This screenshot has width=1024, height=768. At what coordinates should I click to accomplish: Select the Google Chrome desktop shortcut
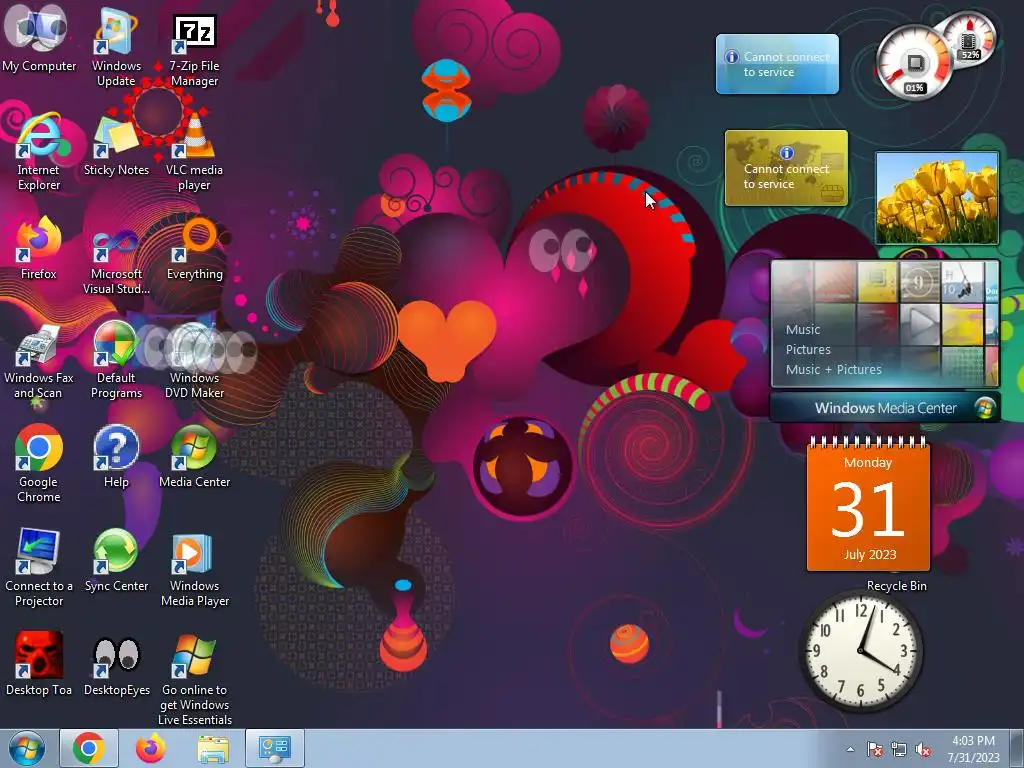pyautogui.click(x=39, y=462)
